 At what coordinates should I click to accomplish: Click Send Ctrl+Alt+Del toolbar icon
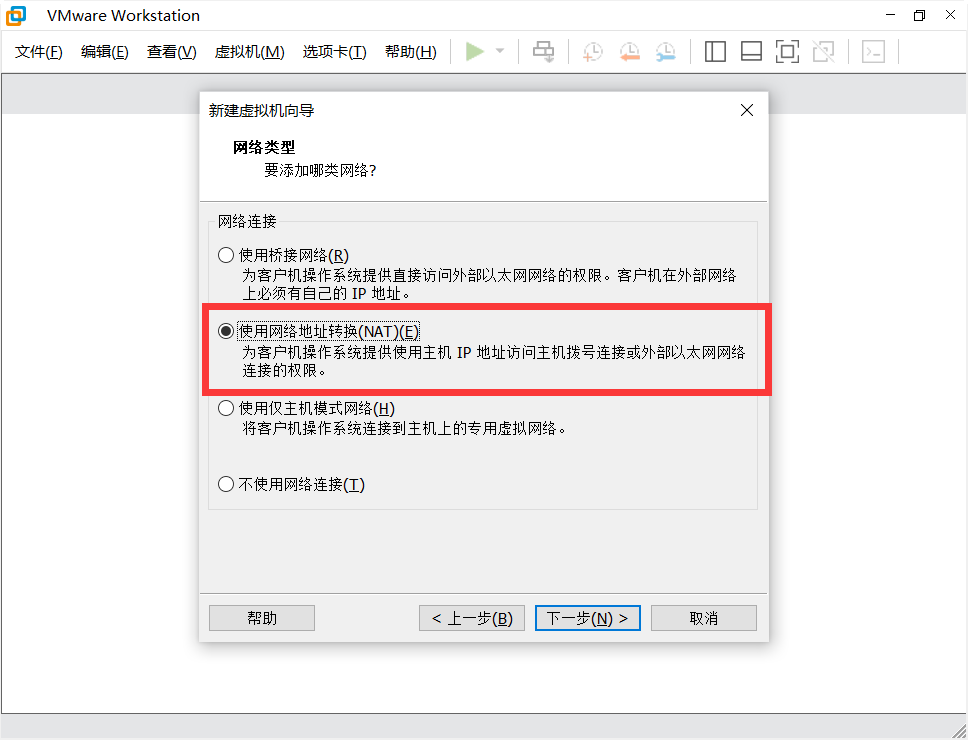tap(543, 52)
